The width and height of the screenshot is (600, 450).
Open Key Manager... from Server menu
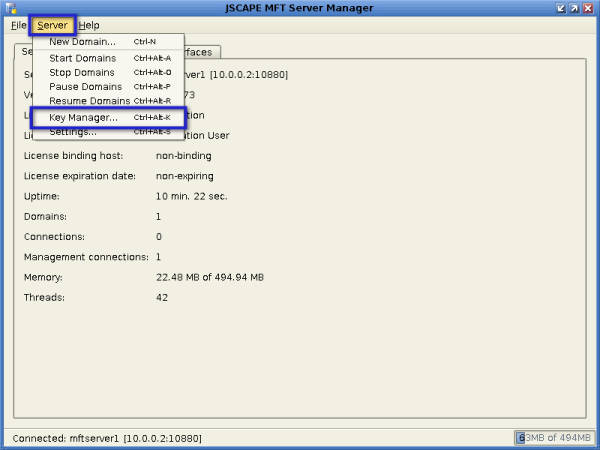point(109,117)
